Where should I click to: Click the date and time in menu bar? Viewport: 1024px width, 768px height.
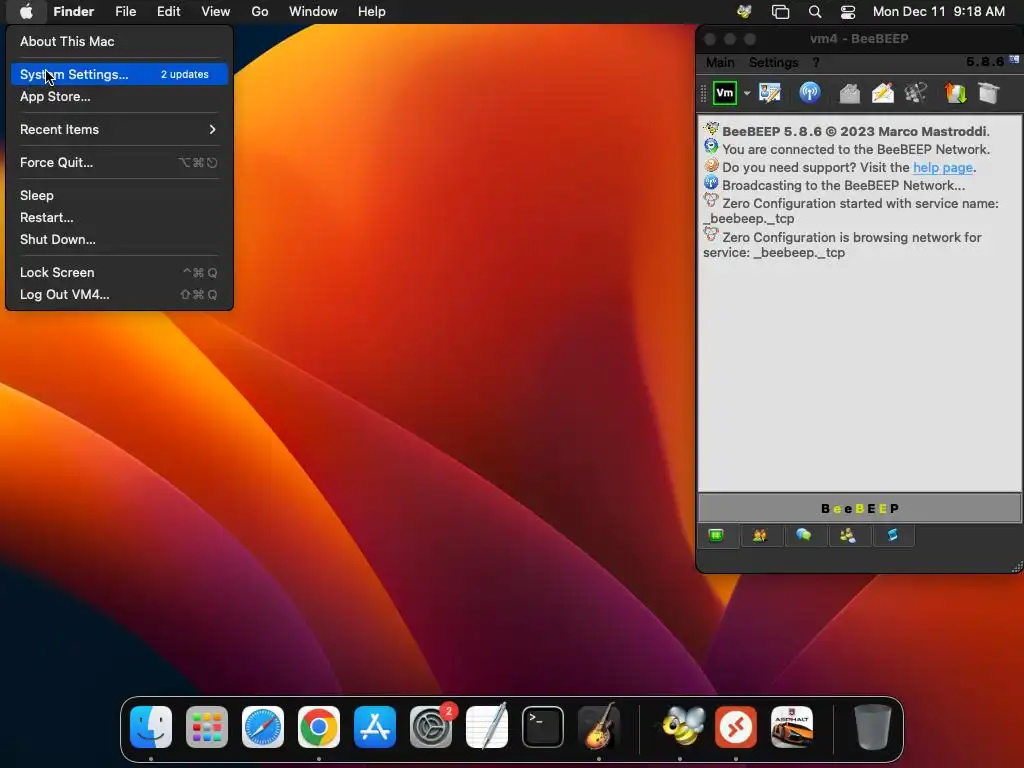tap(939, 12)
